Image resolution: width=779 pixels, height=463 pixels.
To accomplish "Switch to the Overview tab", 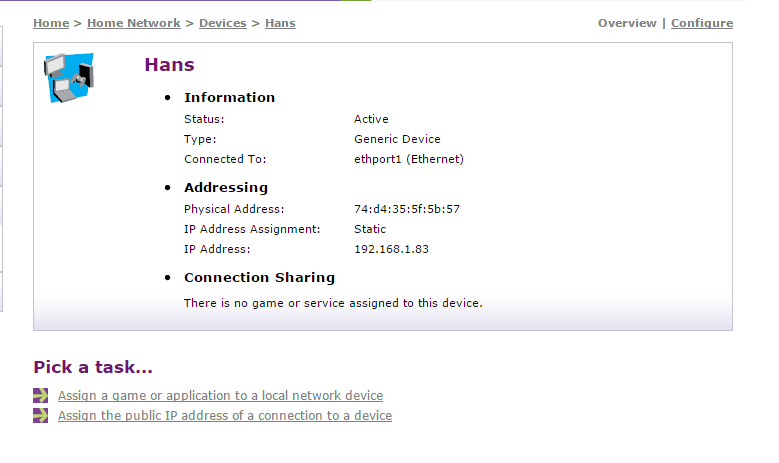I will pyautogui.click(x=627, y=23).
